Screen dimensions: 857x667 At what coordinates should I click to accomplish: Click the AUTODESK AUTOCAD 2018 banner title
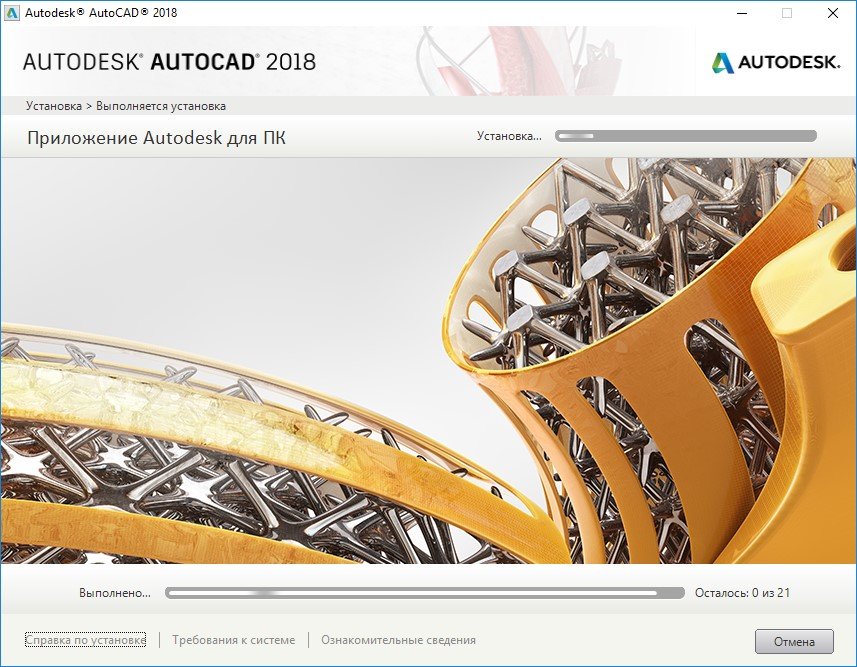(x=169, y=62)
